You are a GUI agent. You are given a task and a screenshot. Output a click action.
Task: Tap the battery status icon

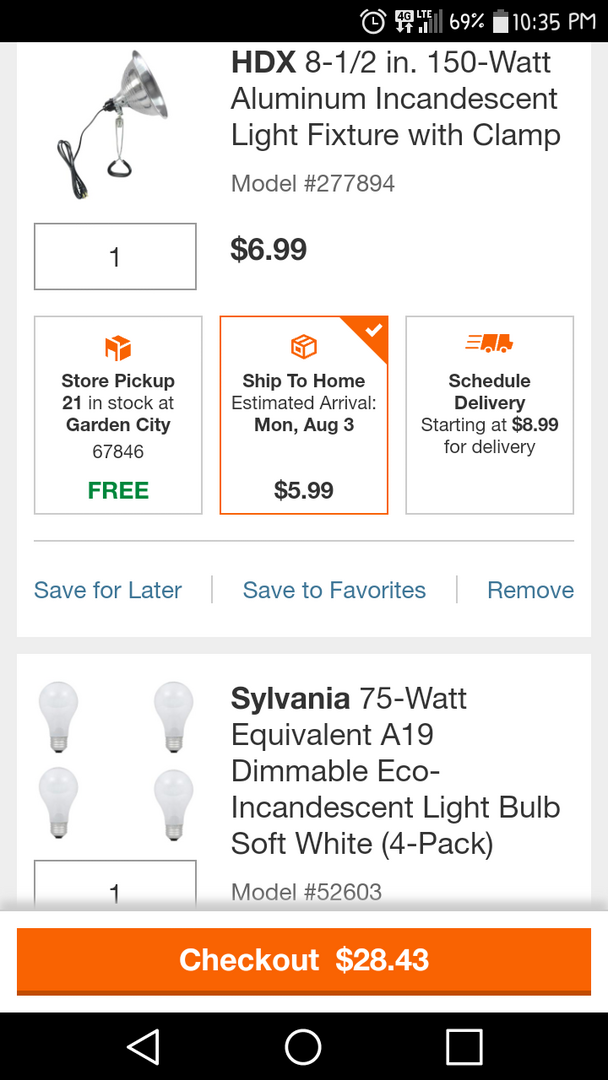coord(500,21)
